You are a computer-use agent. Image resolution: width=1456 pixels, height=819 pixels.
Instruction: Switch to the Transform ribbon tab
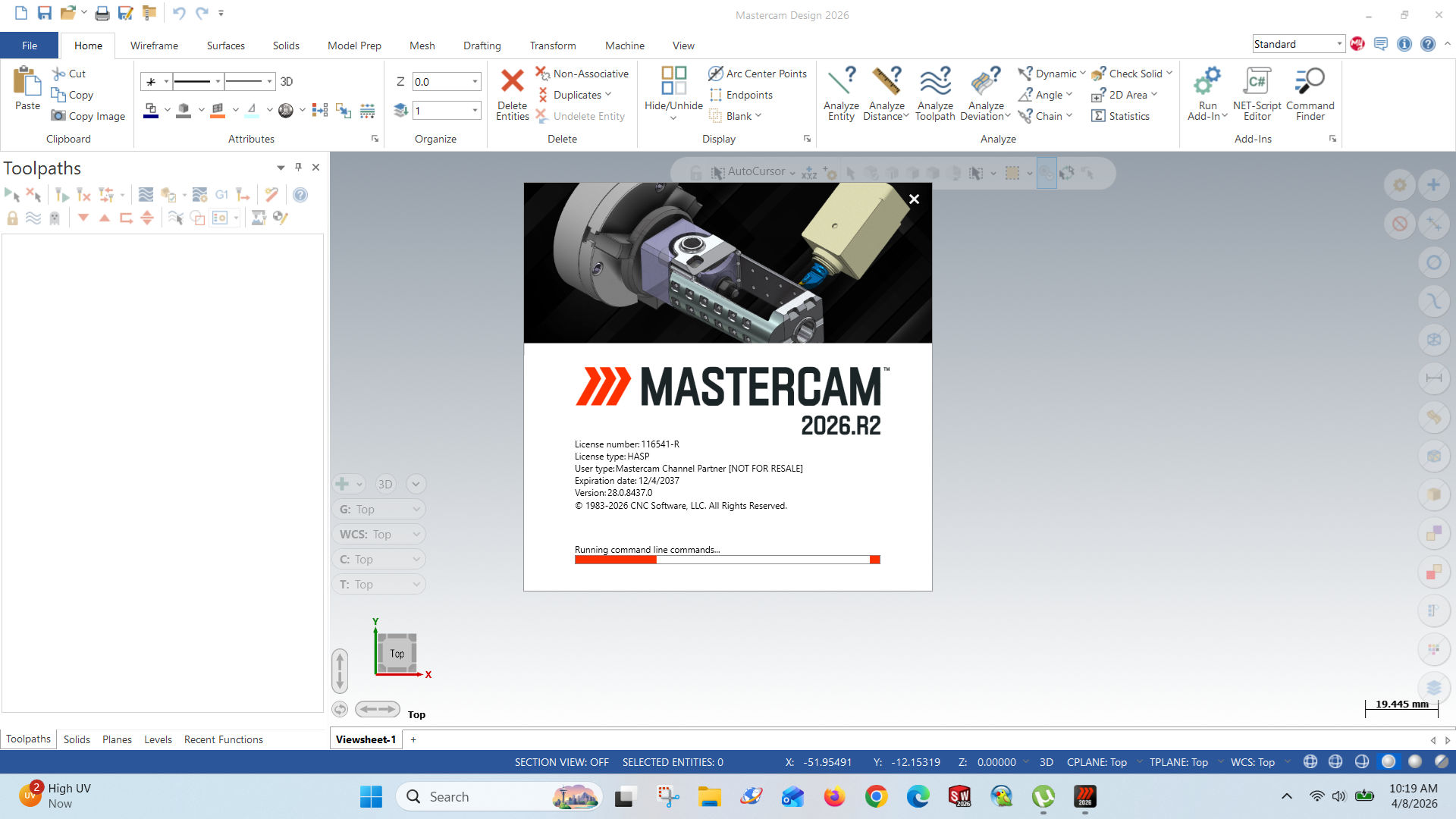pos(553,45)
